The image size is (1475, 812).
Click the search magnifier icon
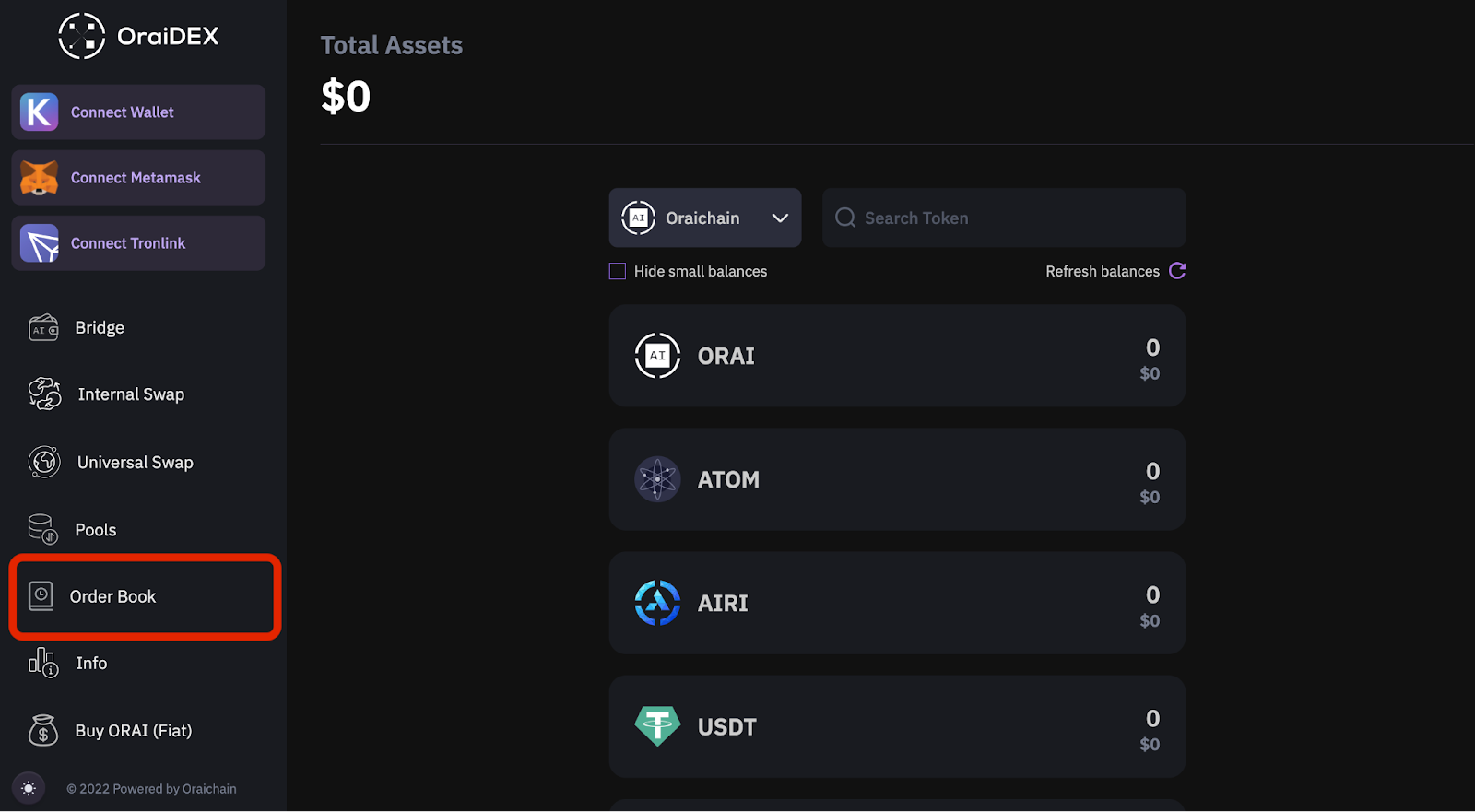(845, 218)
